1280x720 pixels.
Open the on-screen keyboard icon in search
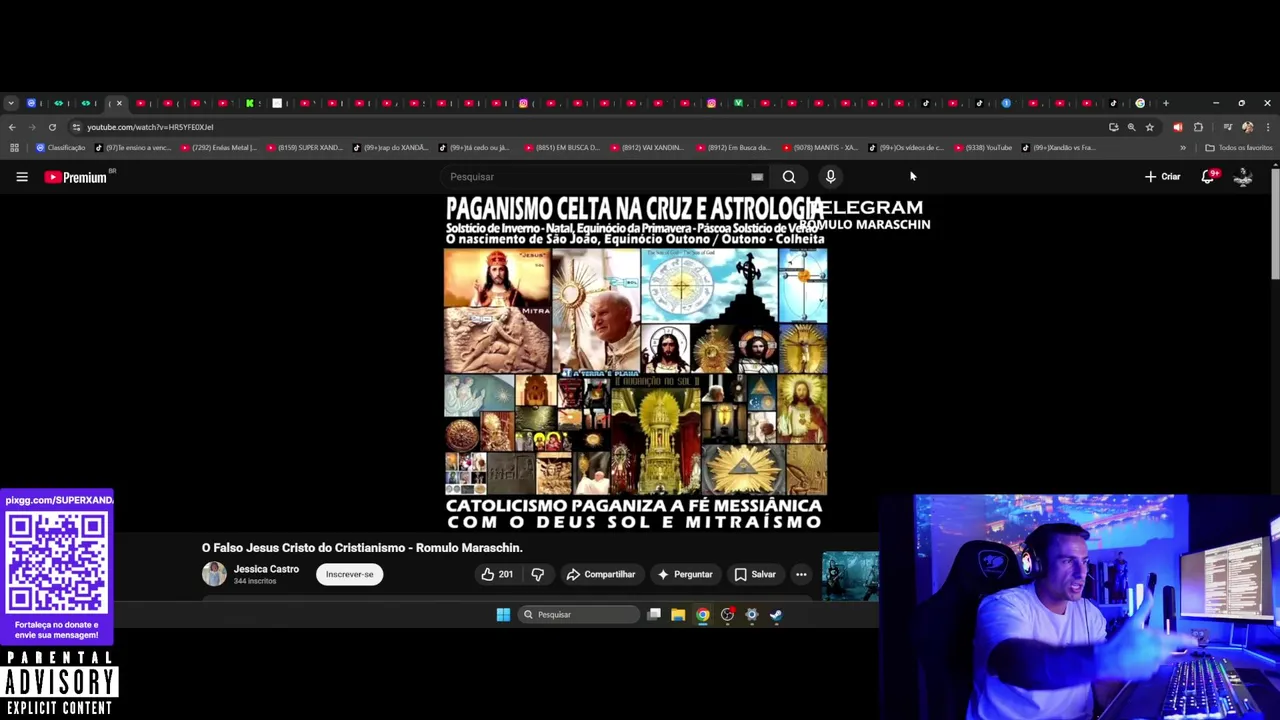[757, 177]
